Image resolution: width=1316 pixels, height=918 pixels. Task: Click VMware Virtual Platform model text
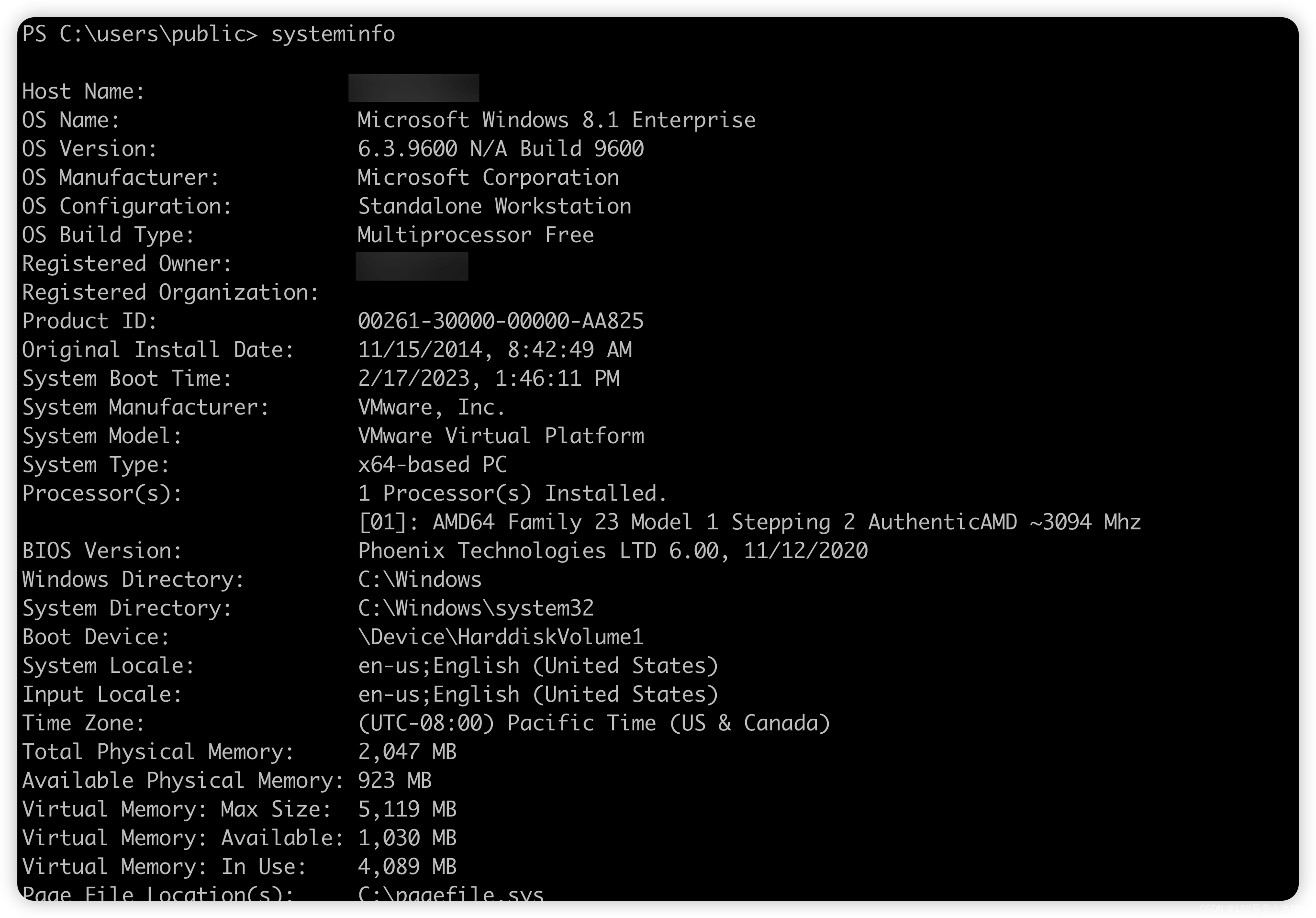click(501, 437)
